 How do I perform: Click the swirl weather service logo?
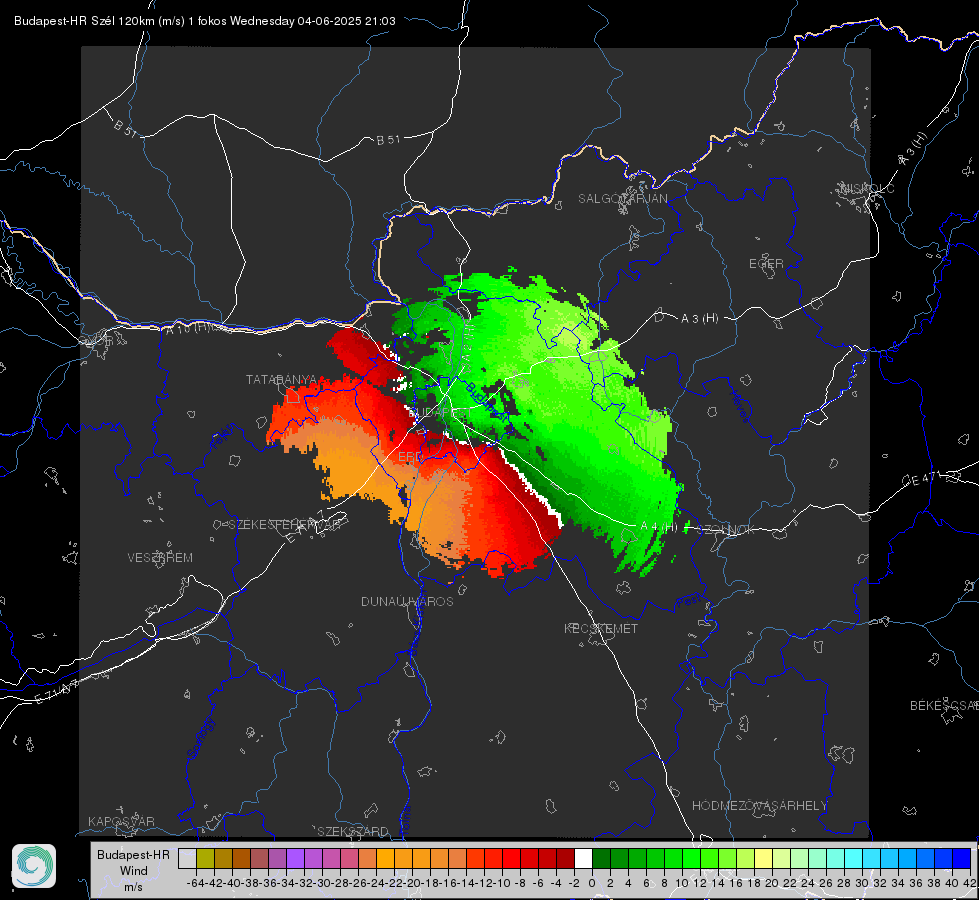(34, 866)
